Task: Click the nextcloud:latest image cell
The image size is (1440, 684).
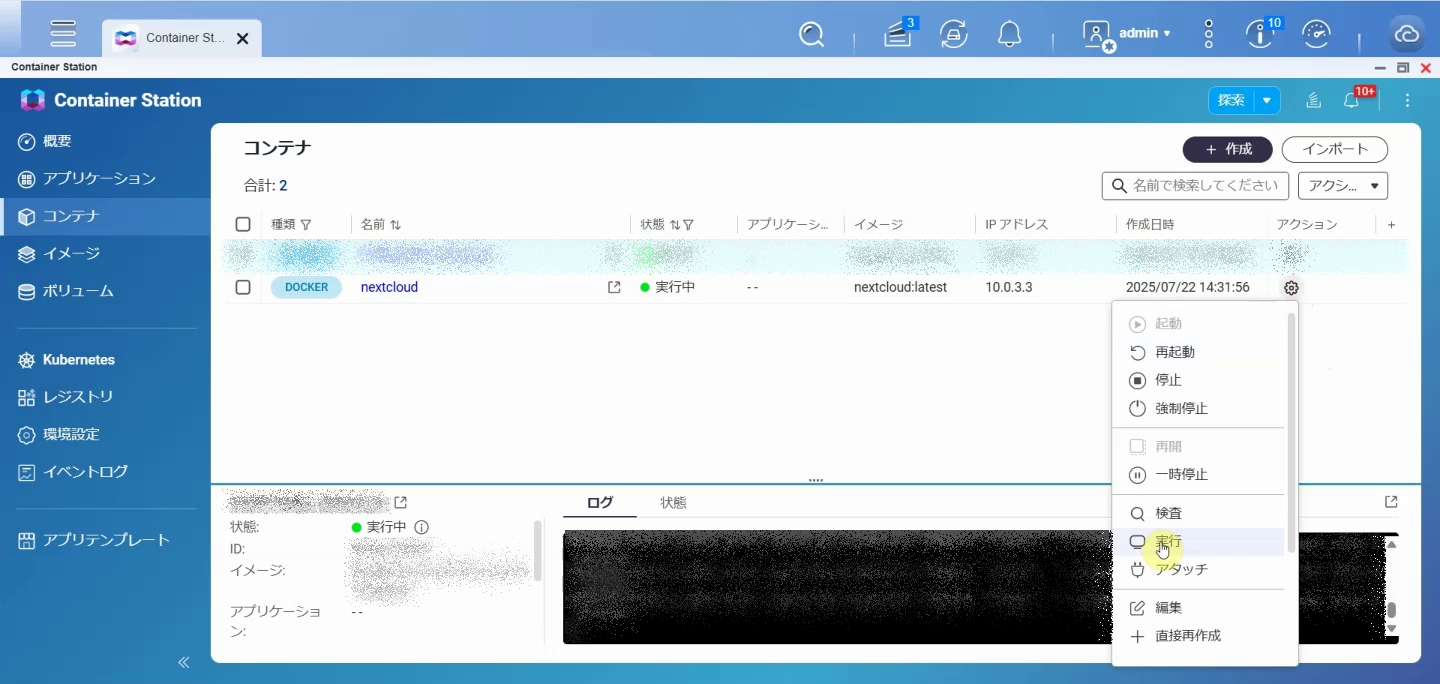Action: (x=900, y=287)
